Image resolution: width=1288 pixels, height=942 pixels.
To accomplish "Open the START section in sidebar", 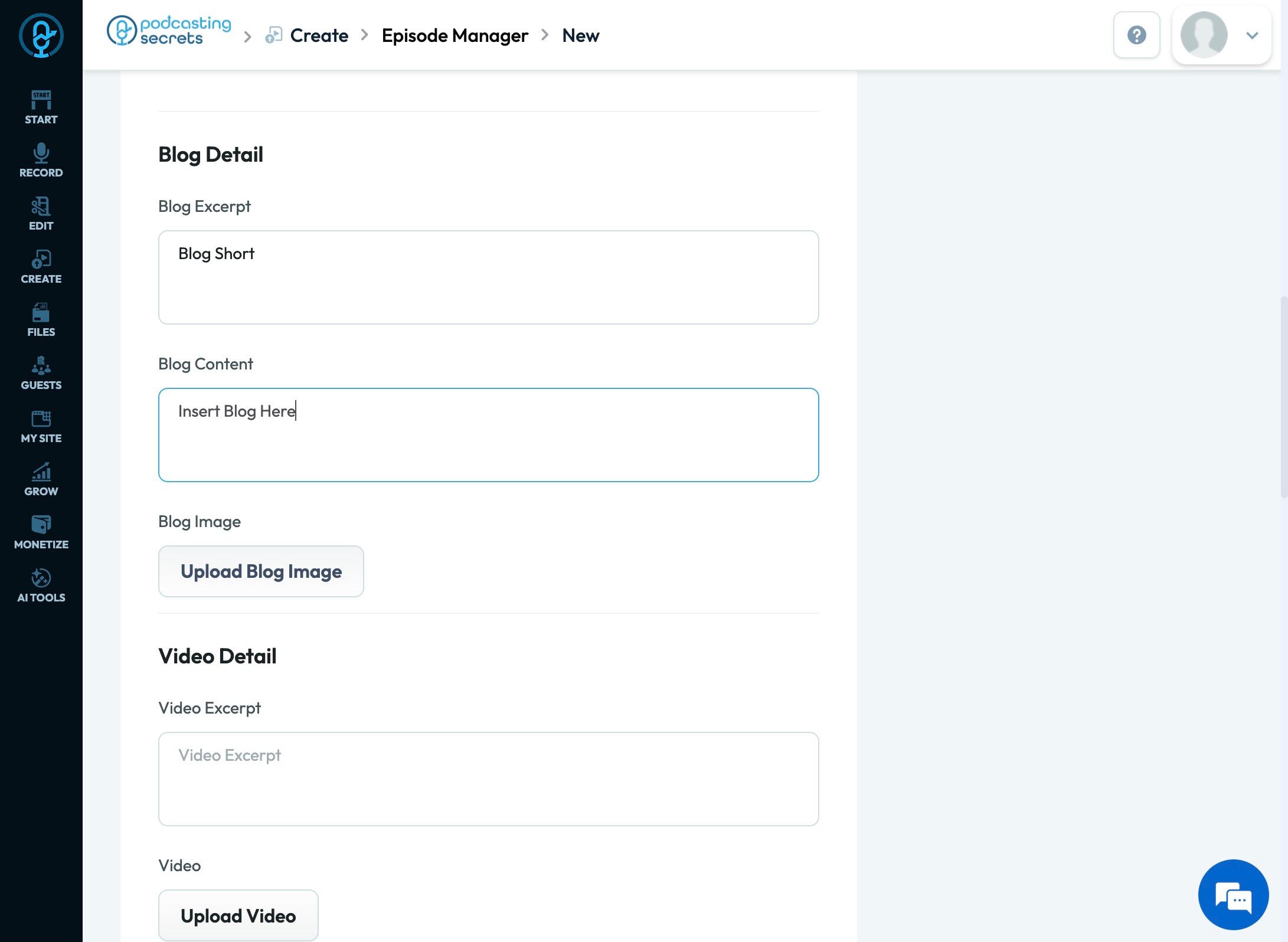I will pyautogui.click(x=41, y=107).
